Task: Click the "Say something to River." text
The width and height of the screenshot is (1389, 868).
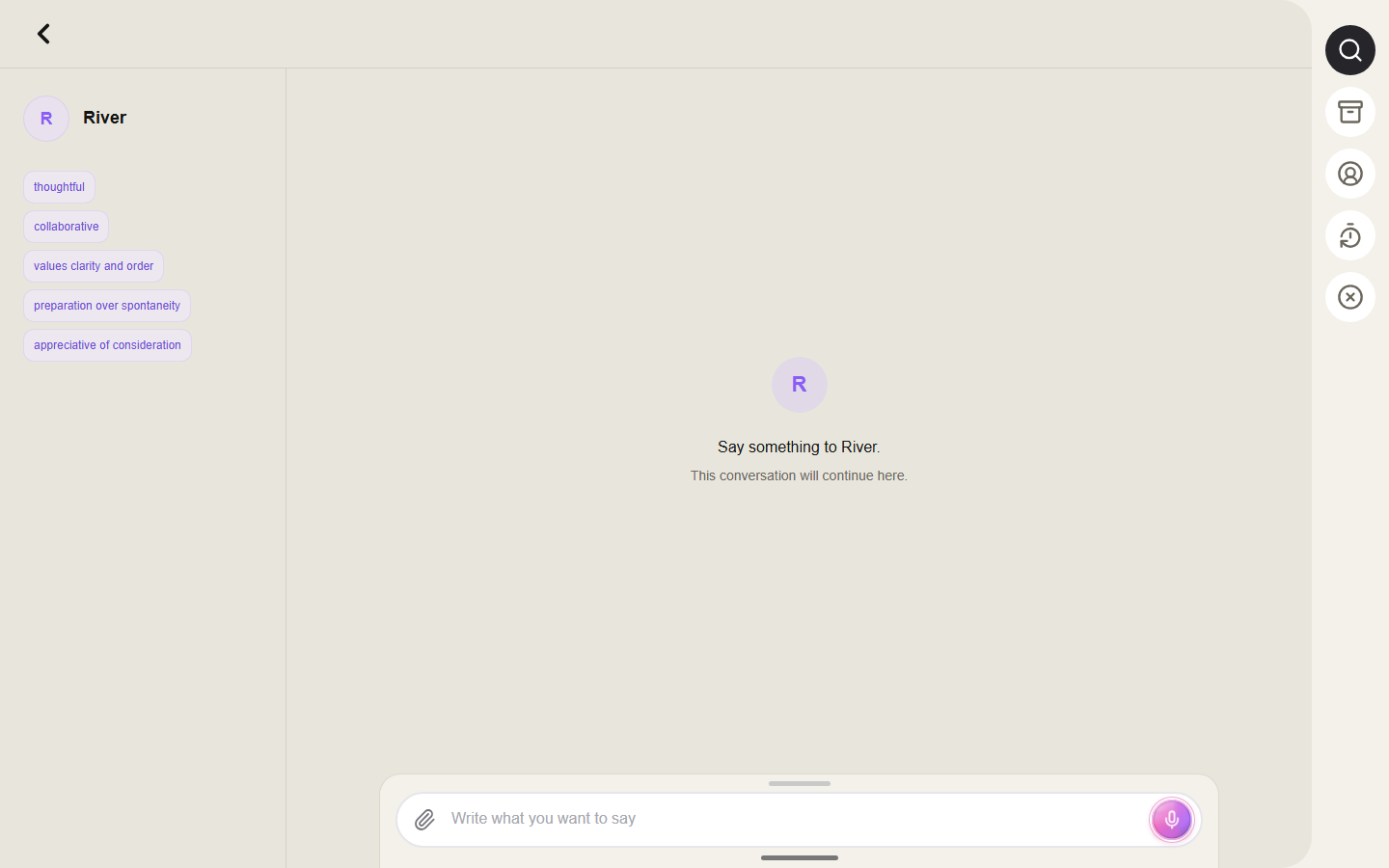Action: coord(799,447)
